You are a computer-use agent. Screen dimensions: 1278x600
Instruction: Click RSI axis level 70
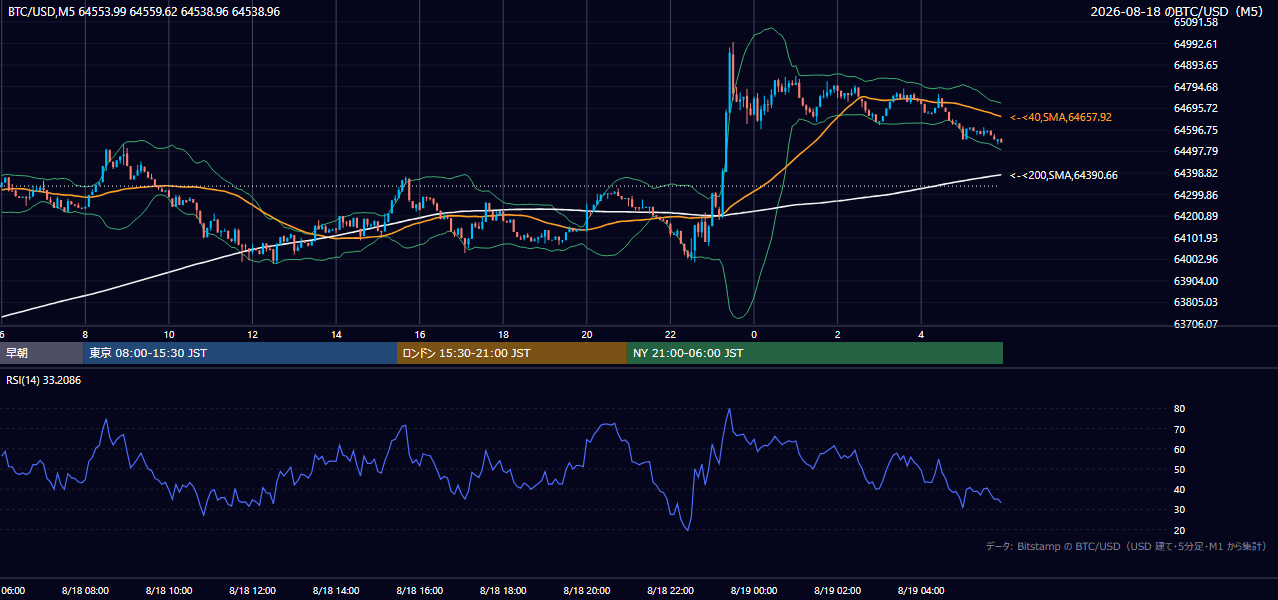coord(1179,429)
